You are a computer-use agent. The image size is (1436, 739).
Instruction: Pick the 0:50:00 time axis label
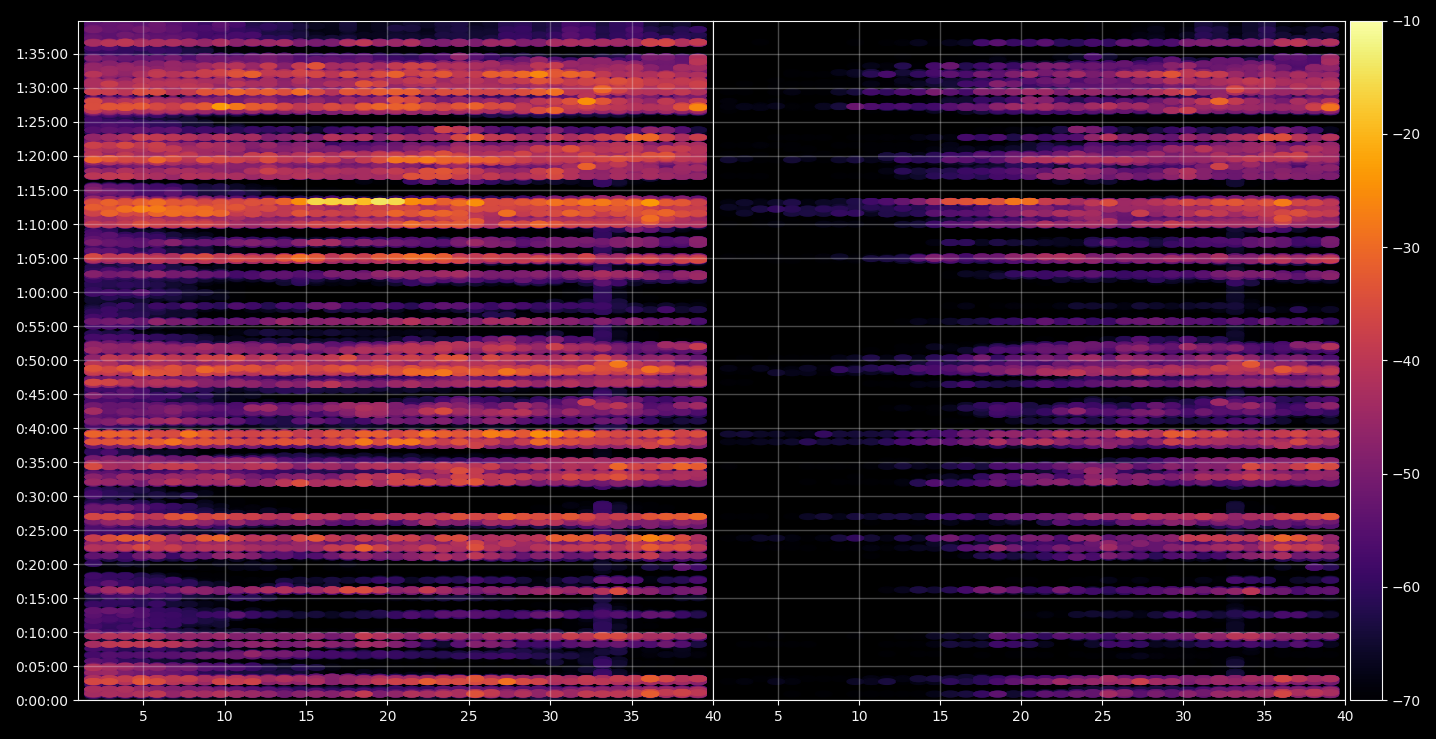(42, 360)
